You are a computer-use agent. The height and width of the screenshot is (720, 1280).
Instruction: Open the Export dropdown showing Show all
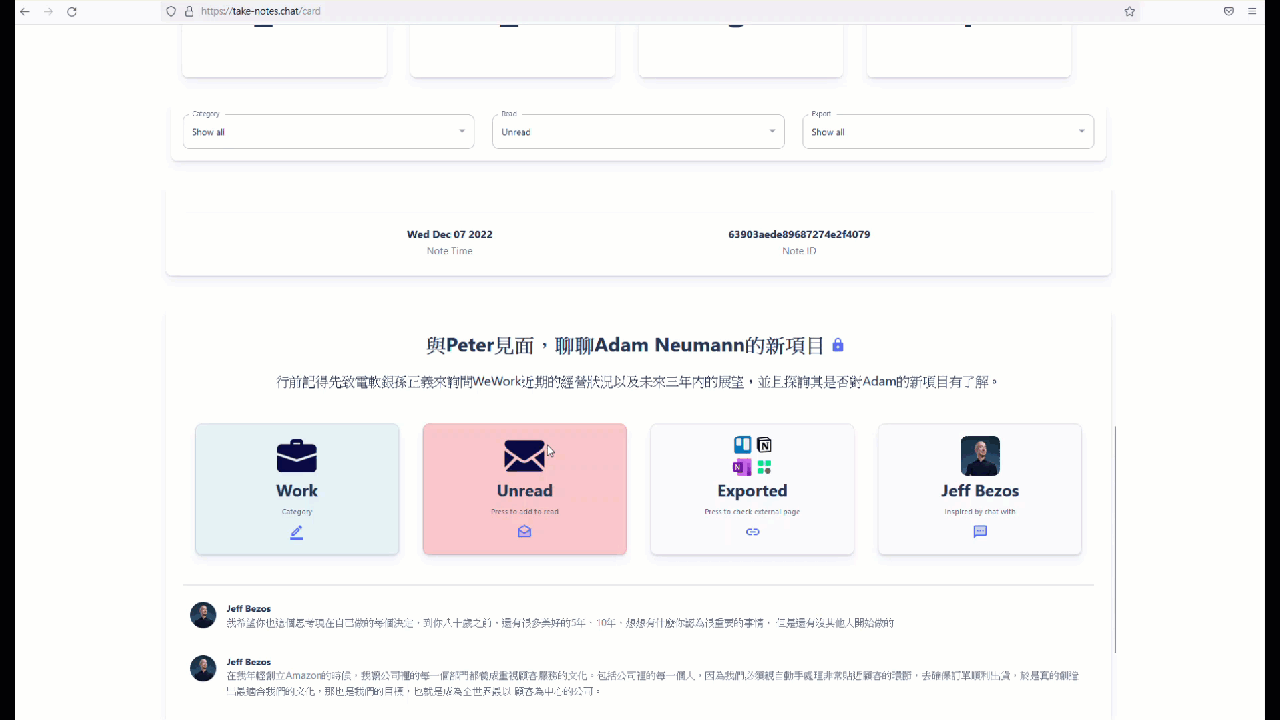point(948,131)
